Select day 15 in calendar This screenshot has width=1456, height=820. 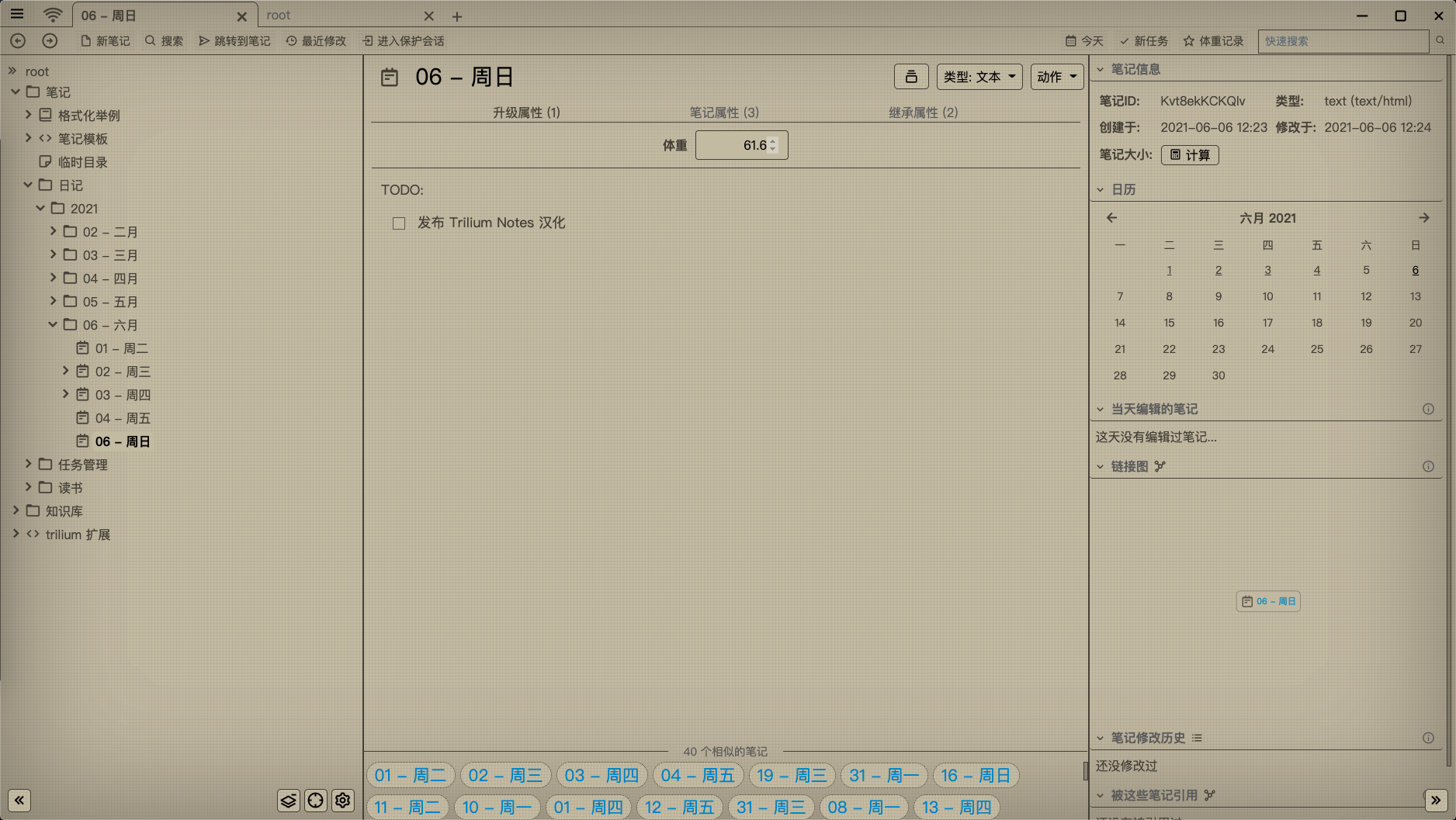coord(1169,323)
